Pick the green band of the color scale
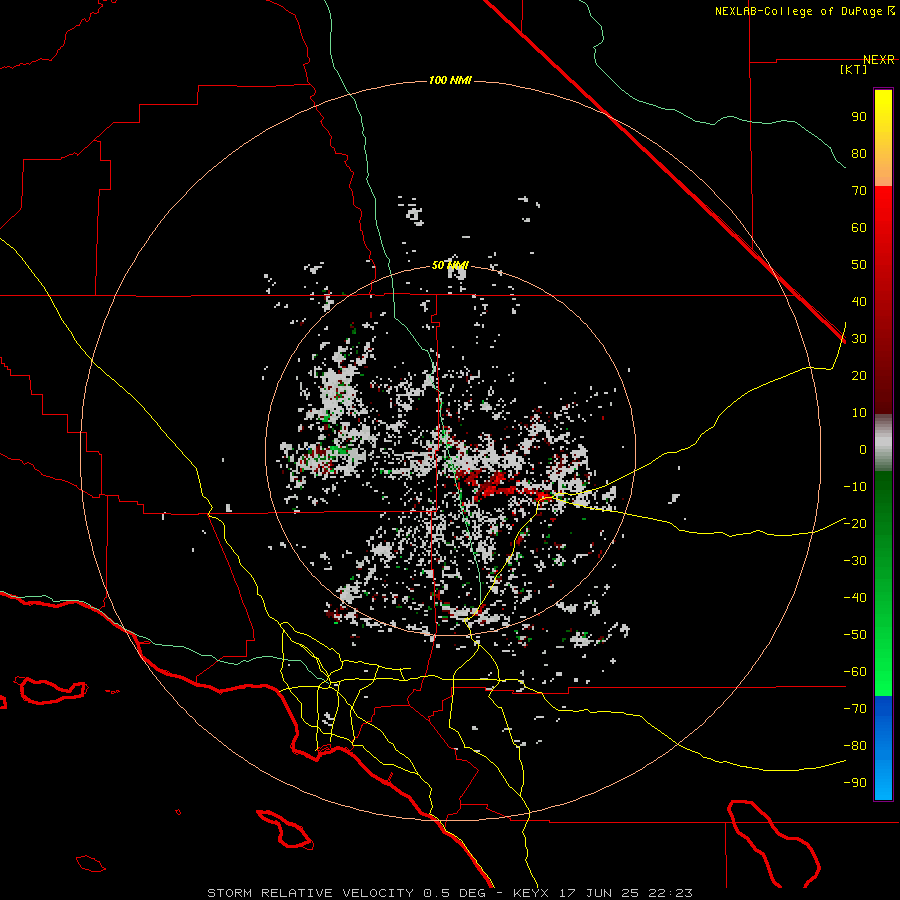Image resolution: width=900 pixels, height=900 pixels. (883, 584)
